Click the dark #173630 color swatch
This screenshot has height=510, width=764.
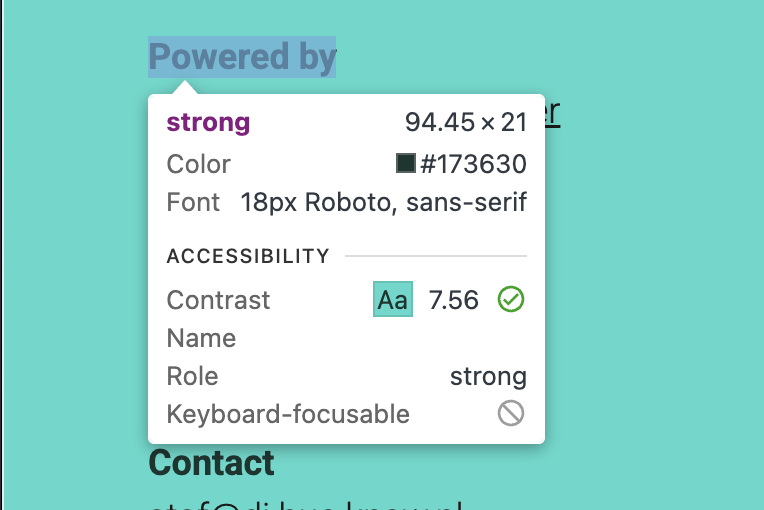click(406, 164)
